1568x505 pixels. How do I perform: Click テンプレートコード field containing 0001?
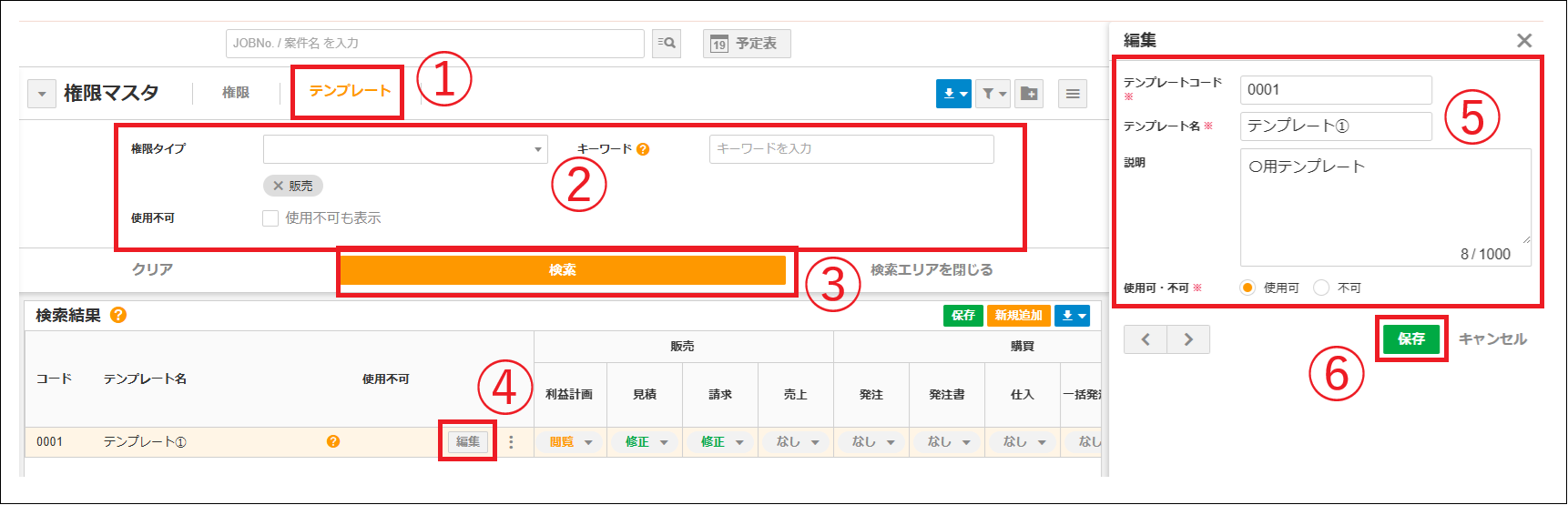pyautogui.click(x=1336, y=90)
